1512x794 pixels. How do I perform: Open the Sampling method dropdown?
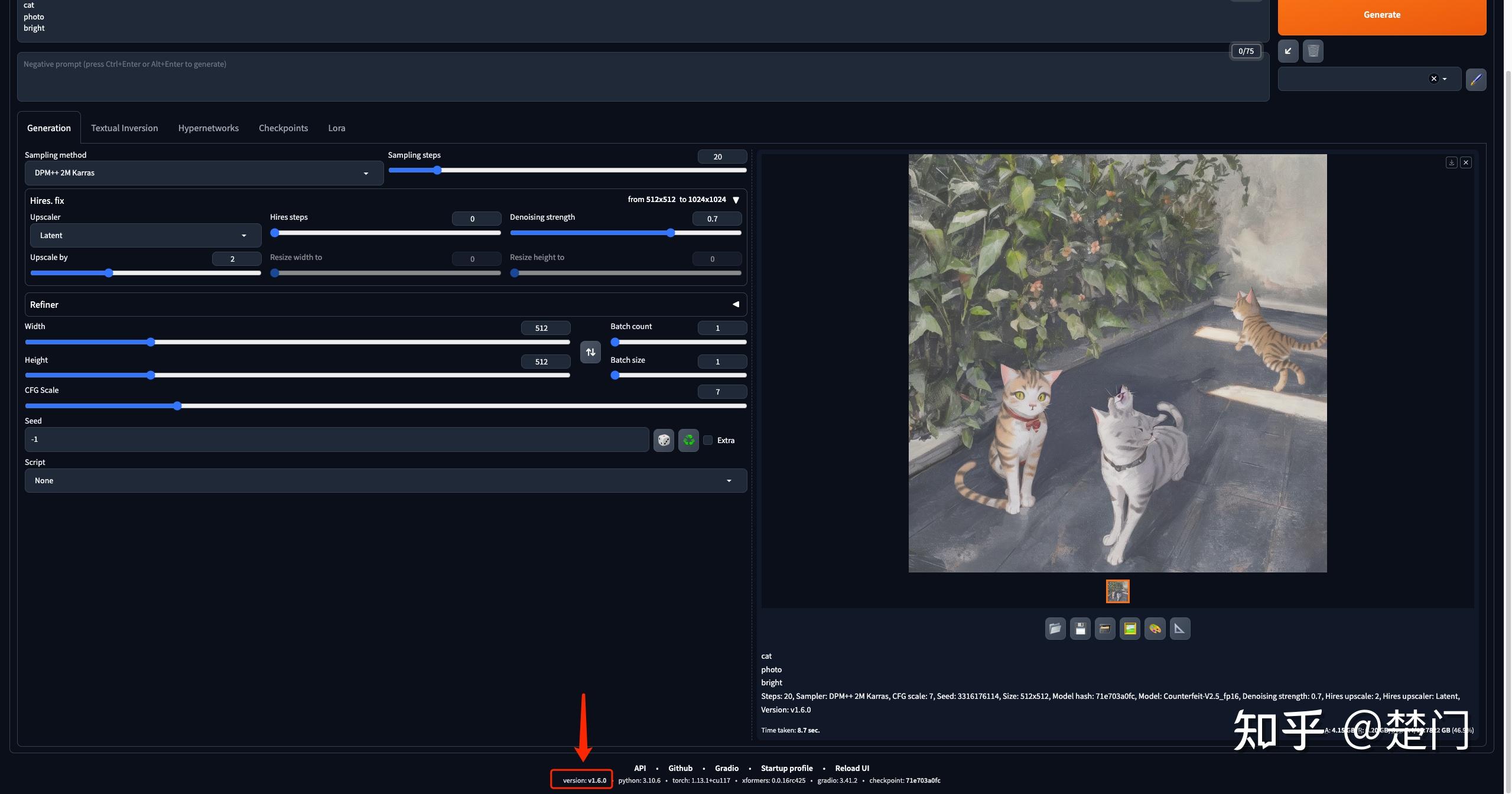204,173
